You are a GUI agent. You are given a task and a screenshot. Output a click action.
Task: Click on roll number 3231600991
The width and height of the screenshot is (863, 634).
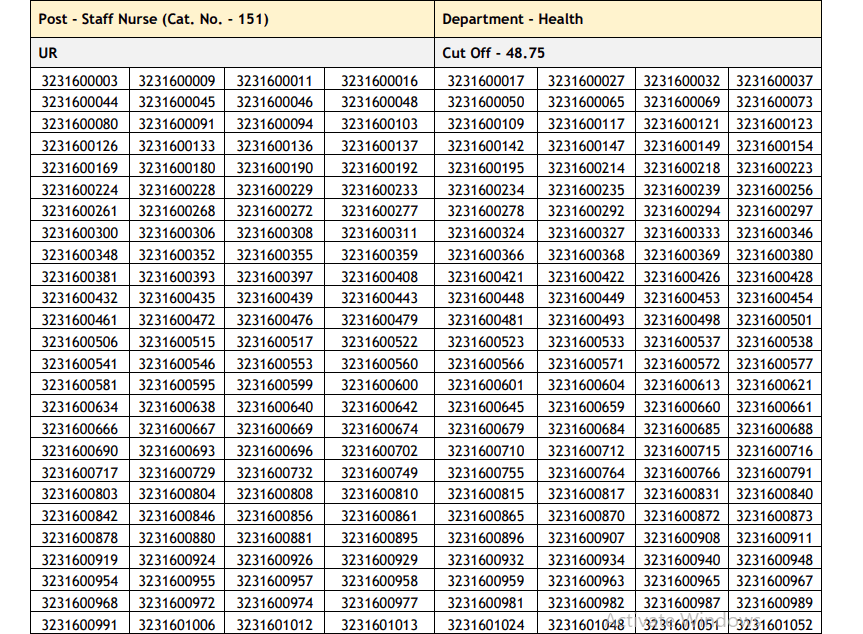(80, 625)
